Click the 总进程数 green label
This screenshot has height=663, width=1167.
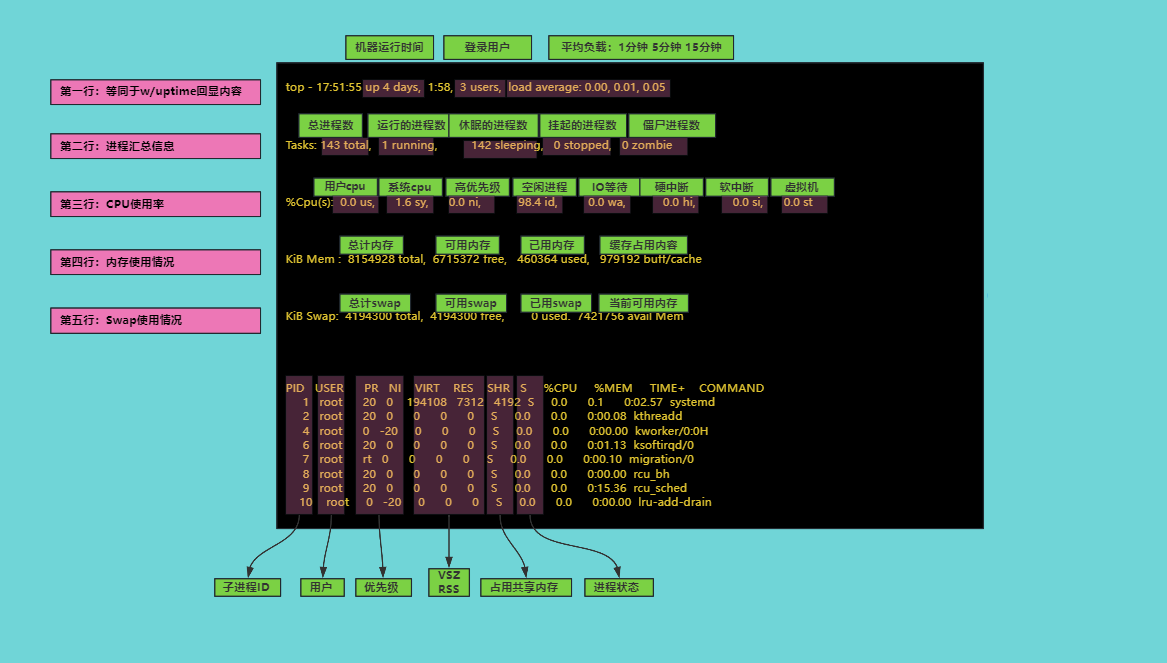tap(330, 125)
